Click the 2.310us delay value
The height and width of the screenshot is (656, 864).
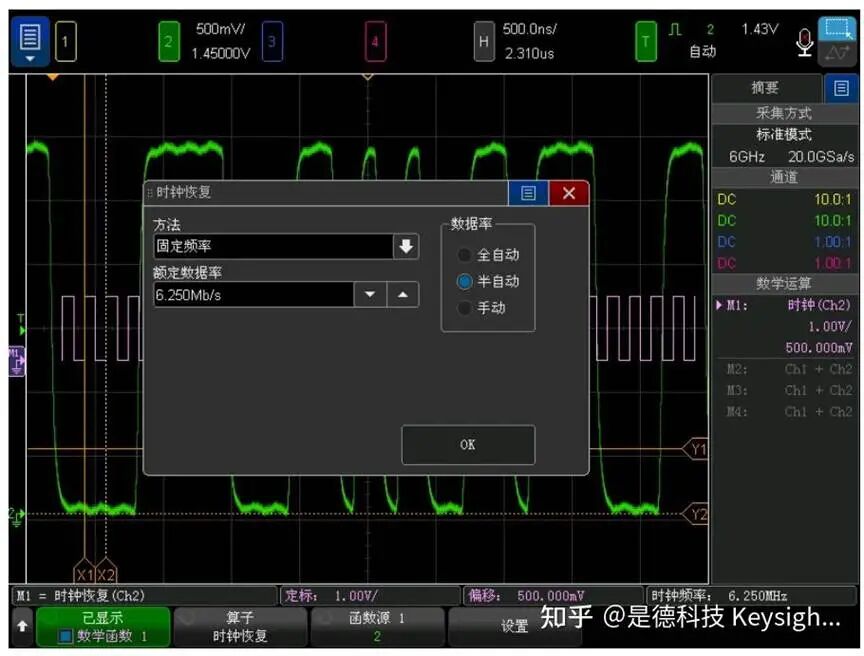[x=530, y=53]
